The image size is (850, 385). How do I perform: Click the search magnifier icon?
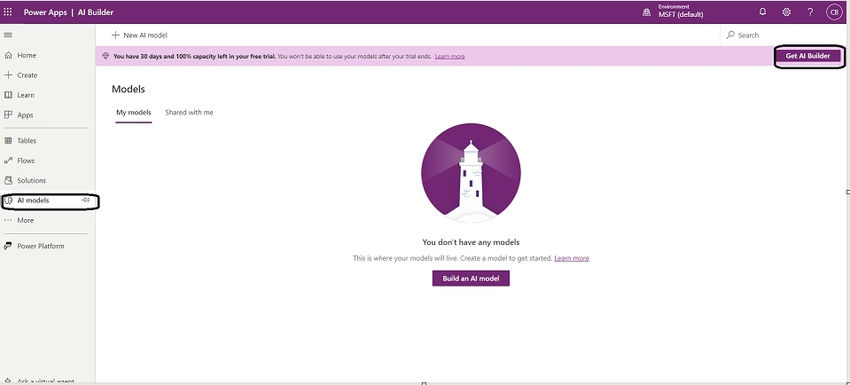(731, 35)
